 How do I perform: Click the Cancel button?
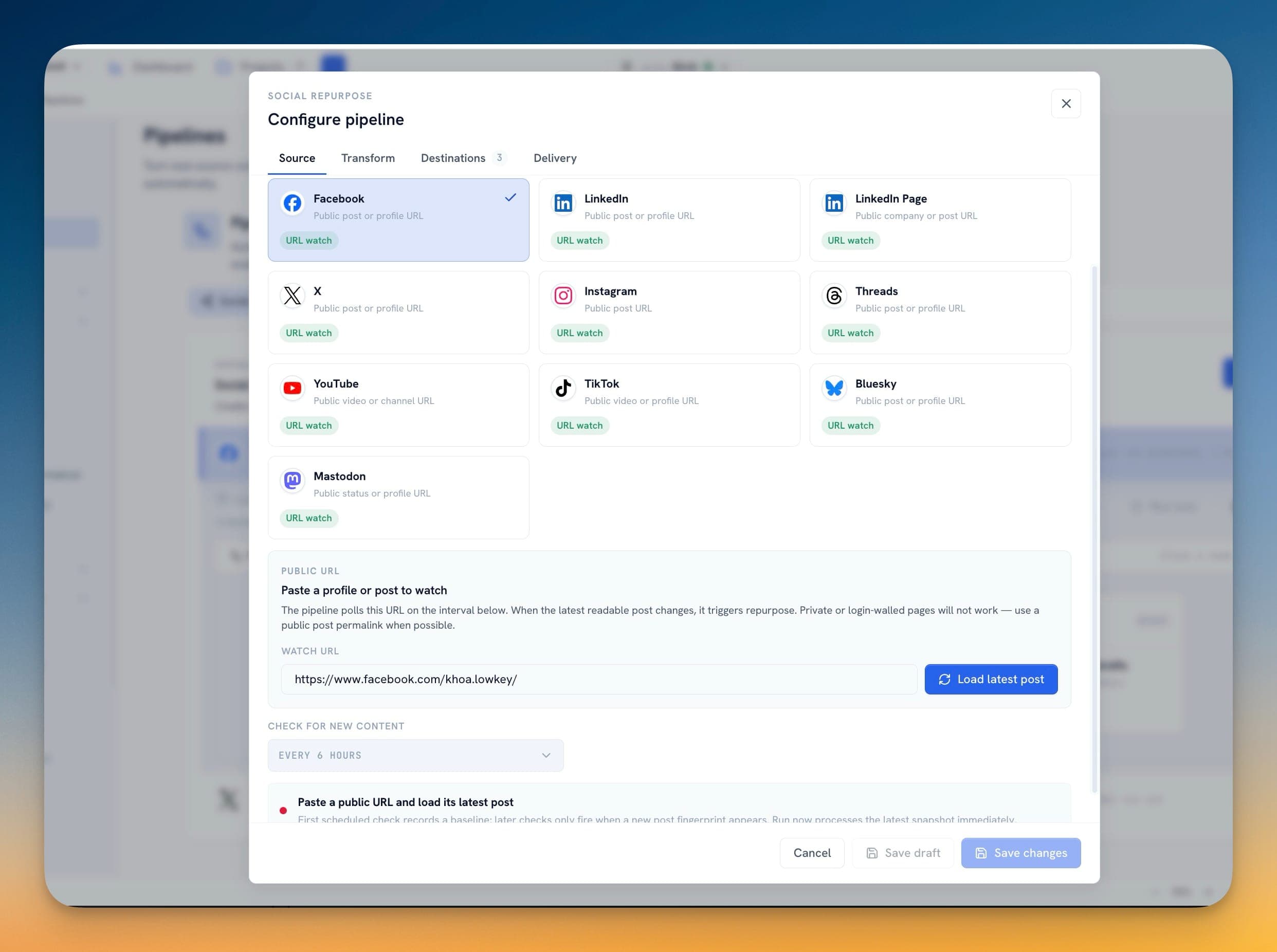[811, 852]
